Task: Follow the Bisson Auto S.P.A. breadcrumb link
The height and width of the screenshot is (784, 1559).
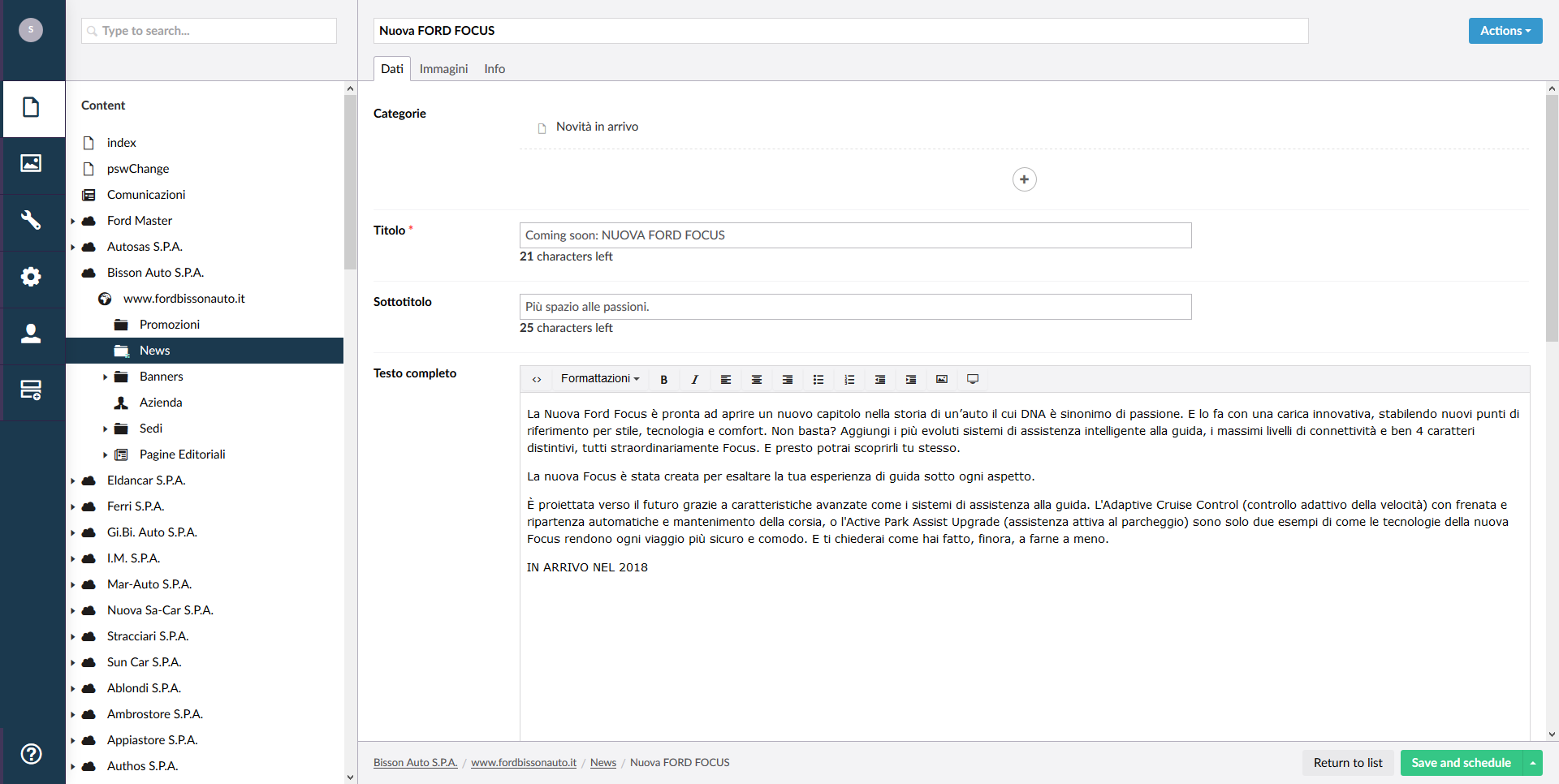Action: [x=415, y=763]
